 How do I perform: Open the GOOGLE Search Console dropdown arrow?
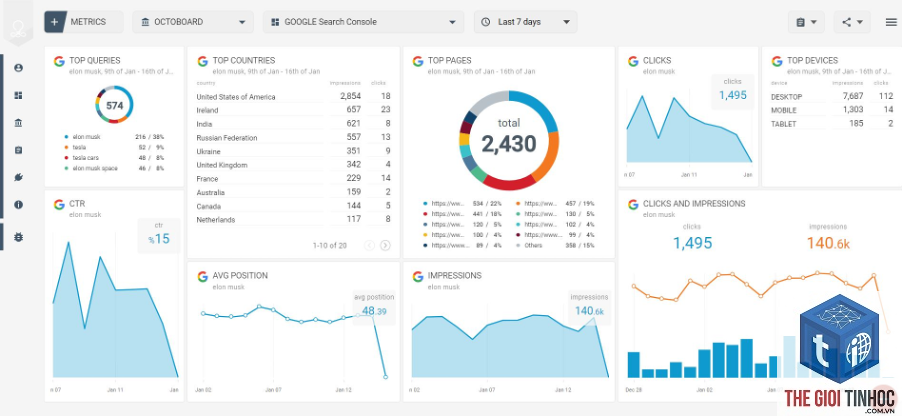[x=452, y=22]
